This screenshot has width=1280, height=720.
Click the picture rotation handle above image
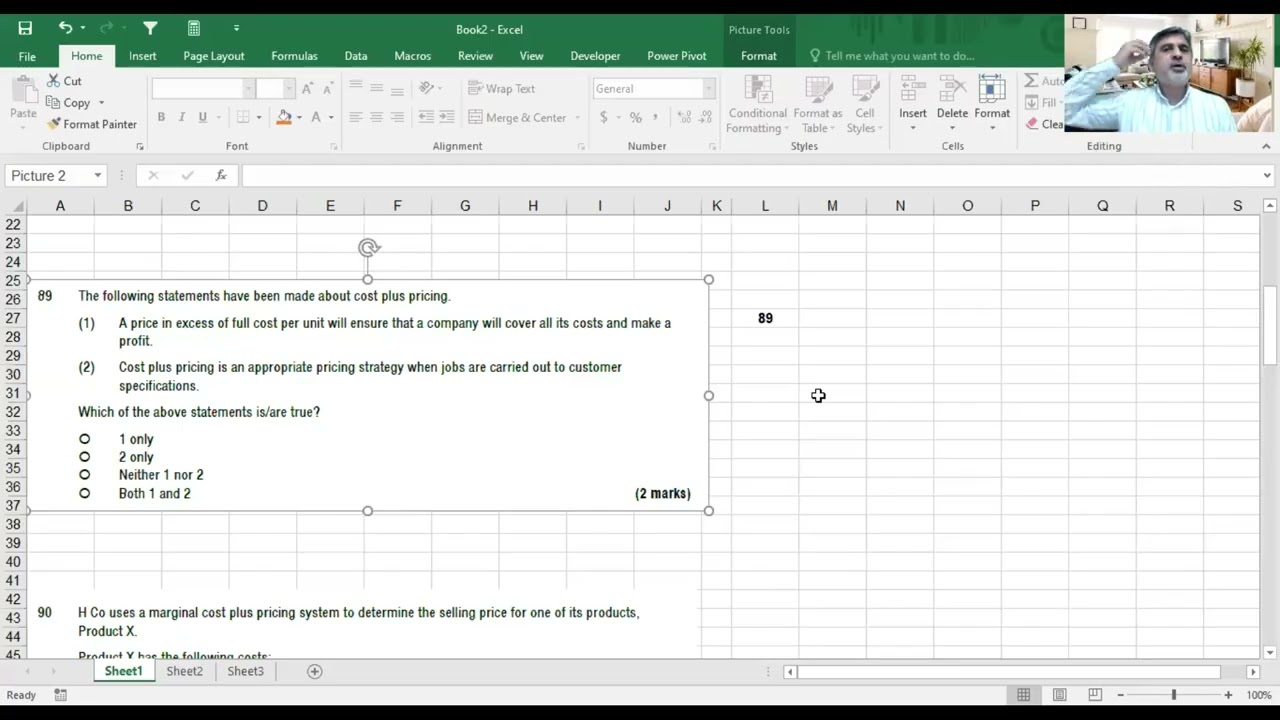point(368,247)
